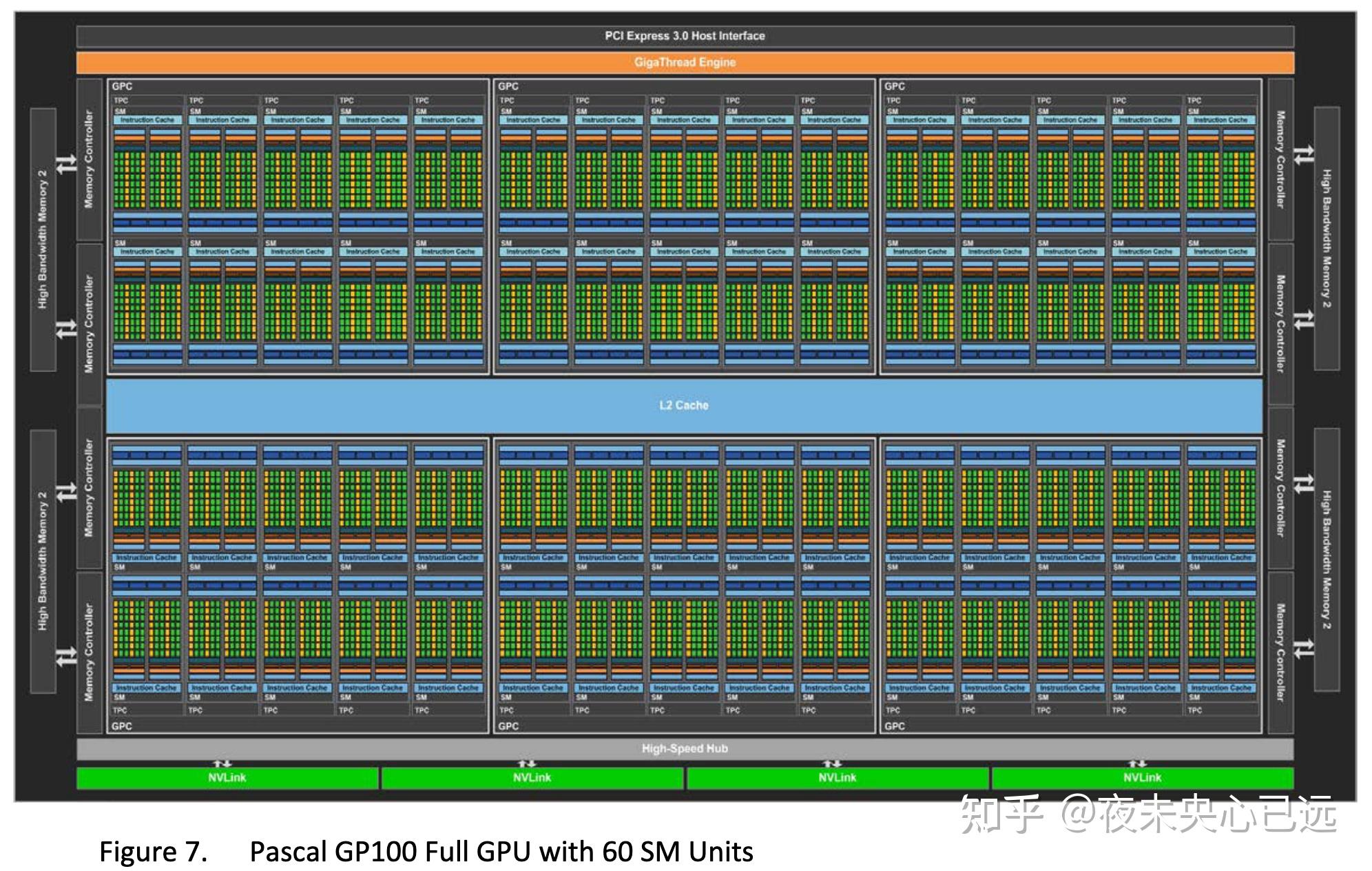The image size is (1372, 871).
Task: Click the double-arrow icon above the leftmost NVLink
Action: click(x=222, y=764)
